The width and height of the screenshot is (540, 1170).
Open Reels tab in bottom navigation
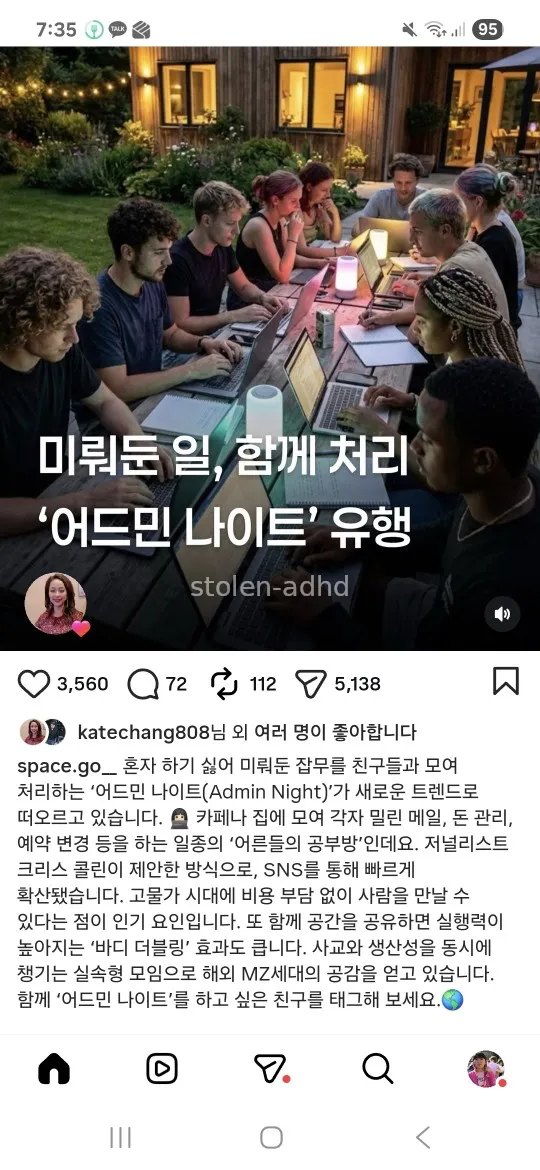pos(162,1069)
